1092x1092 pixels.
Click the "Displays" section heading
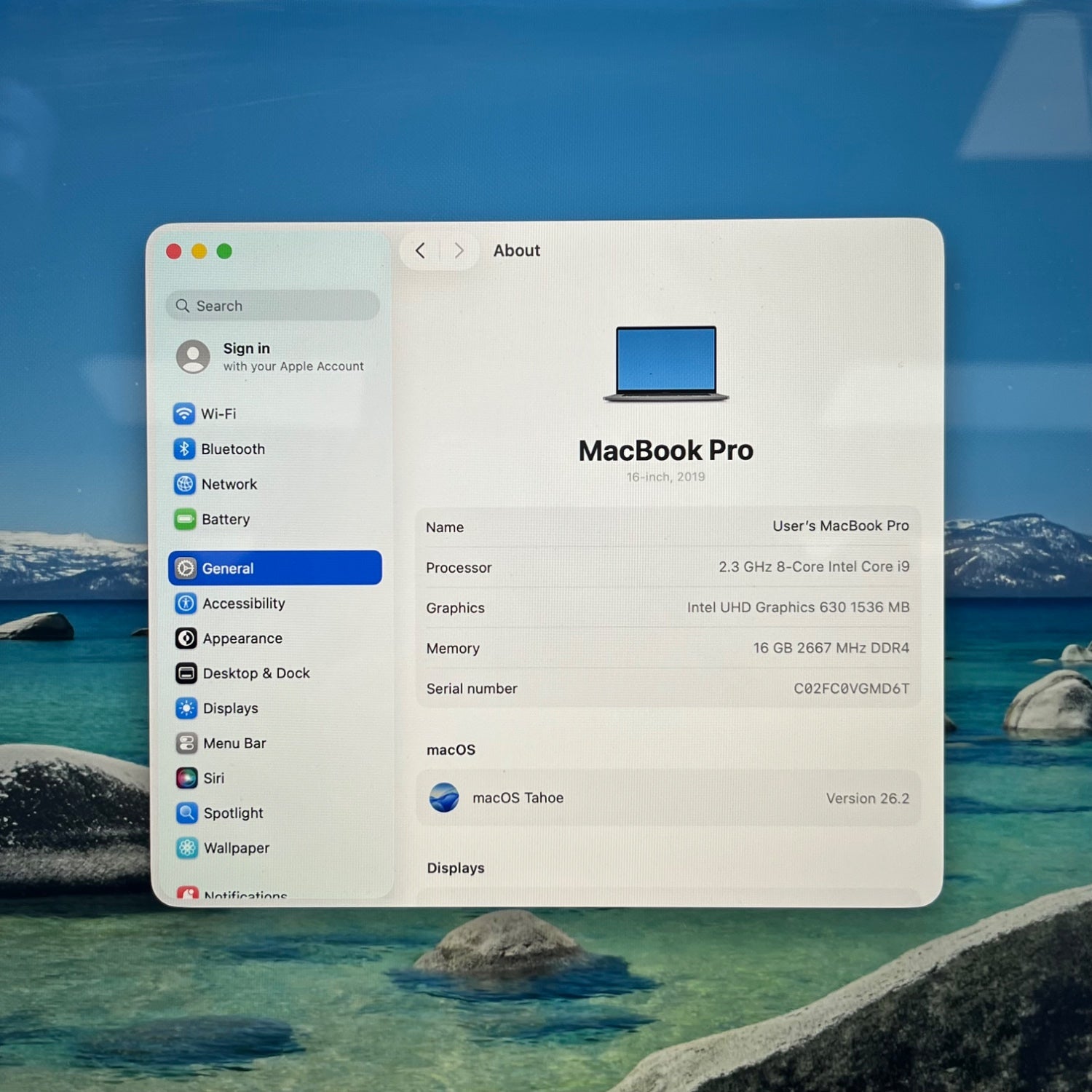(456, 868)
